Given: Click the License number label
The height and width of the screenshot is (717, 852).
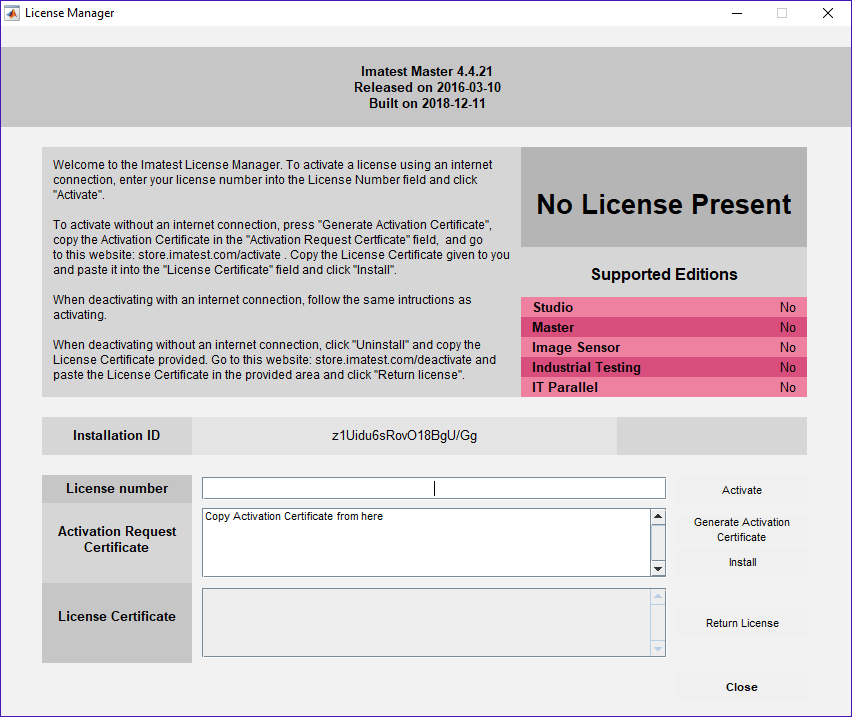Looking at the screenshot, I should (117, 488).
